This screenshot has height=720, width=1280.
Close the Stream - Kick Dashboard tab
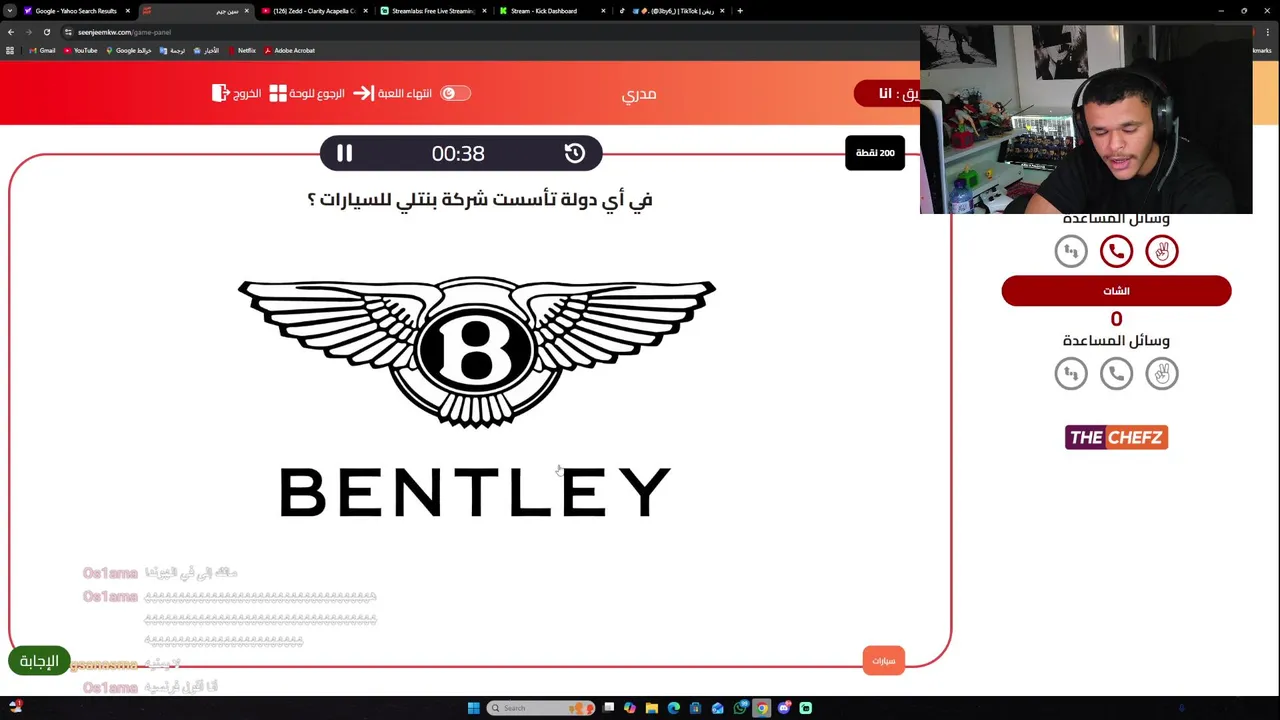click(x=603, y=11)
